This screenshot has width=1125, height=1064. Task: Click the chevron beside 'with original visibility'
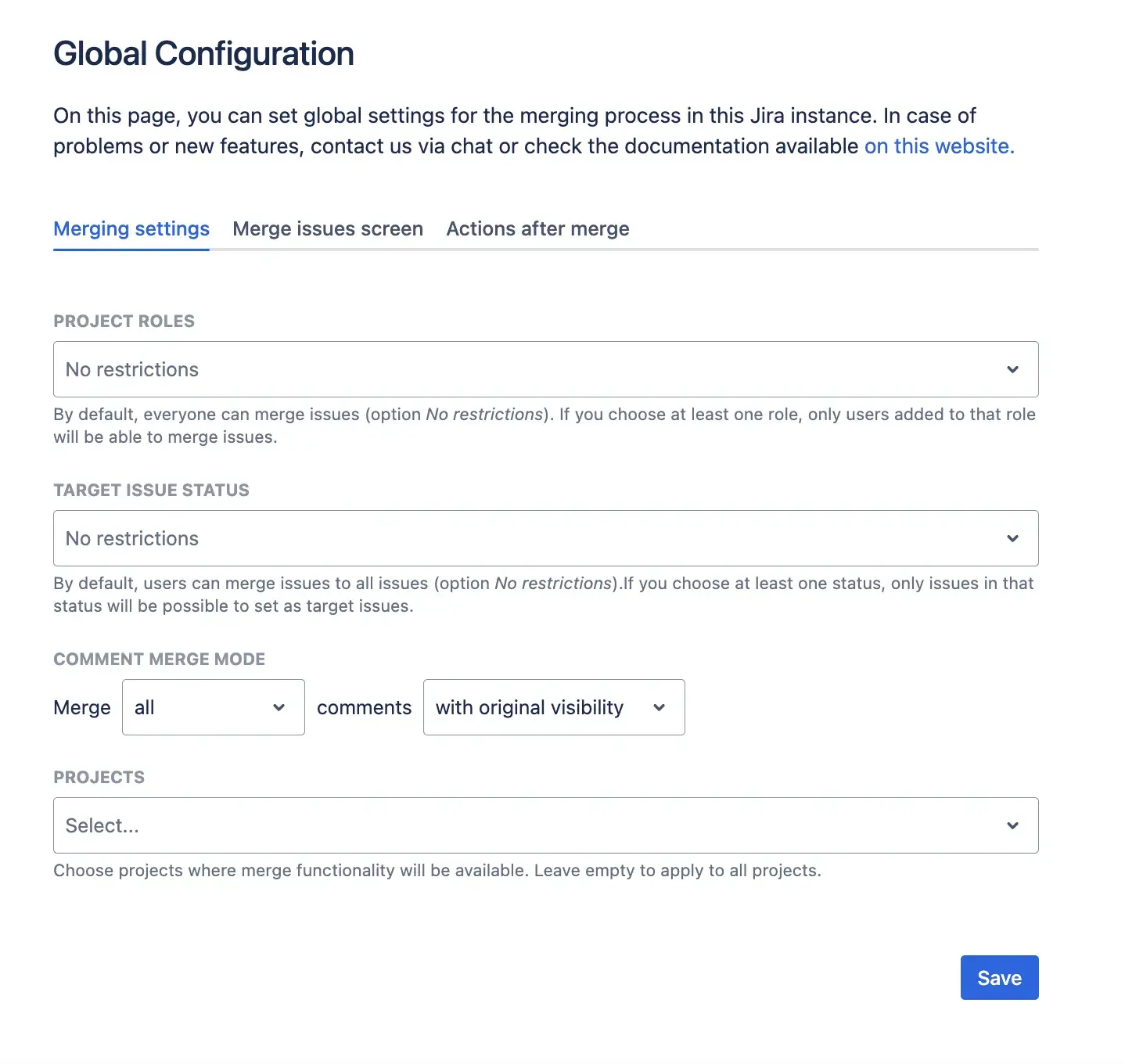pyautogui.click(x=659, y=707)
